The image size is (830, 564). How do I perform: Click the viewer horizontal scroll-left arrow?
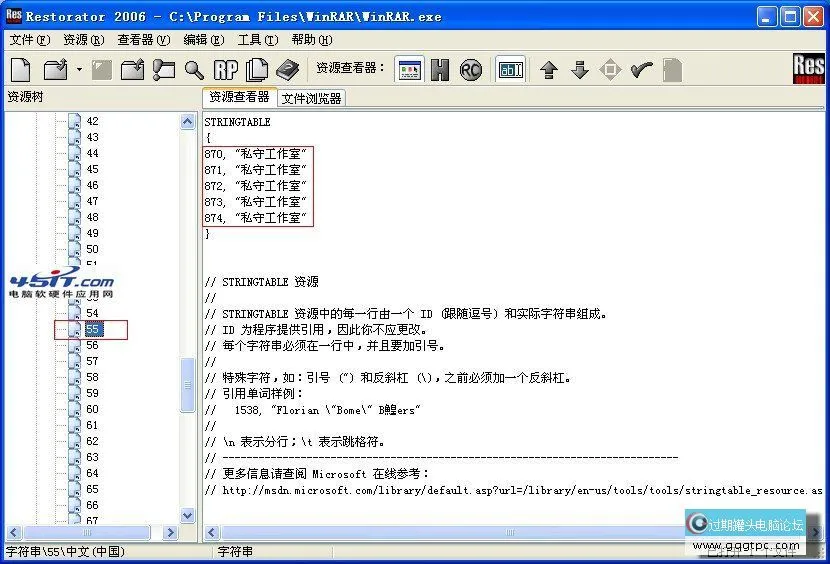[x=212, y=532]
